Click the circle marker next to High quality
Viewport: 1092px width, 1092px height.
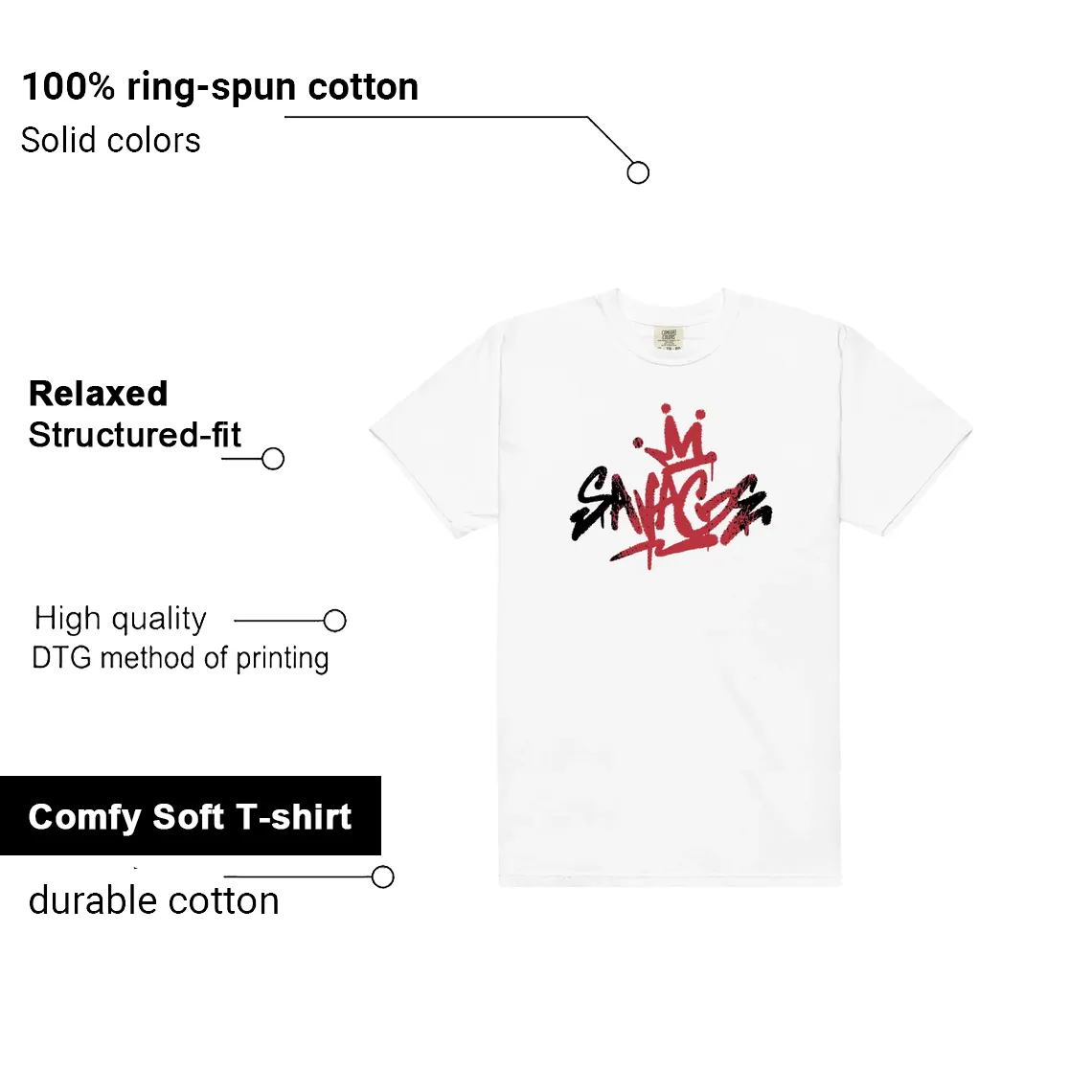click(x=335, y=621)
